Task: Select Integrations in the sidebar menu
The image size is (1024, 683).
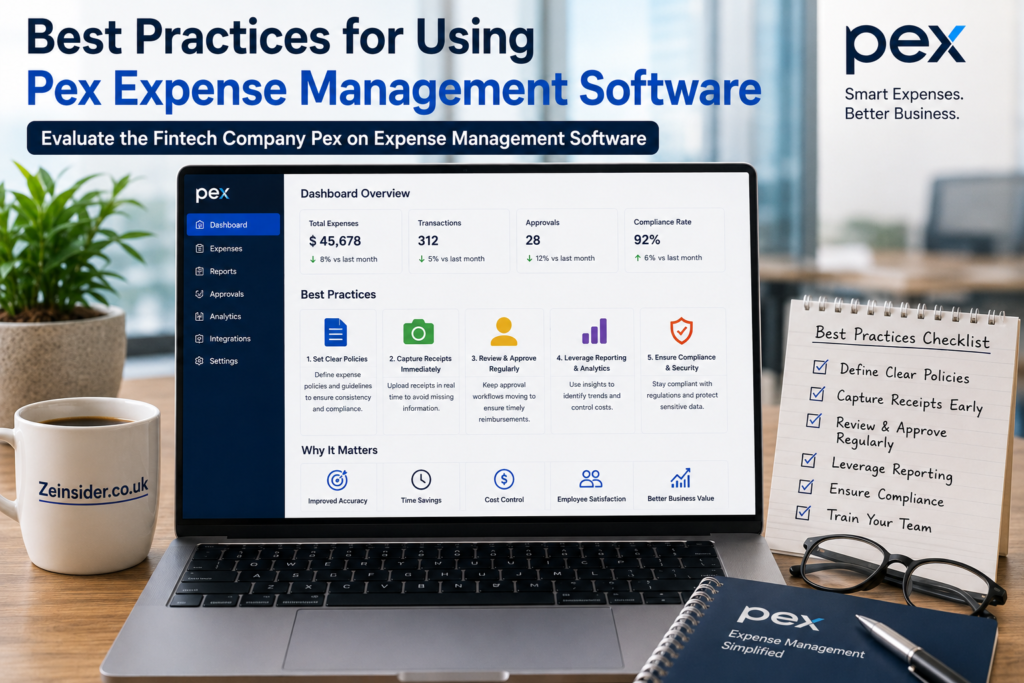Action: (x=233, y=338)
